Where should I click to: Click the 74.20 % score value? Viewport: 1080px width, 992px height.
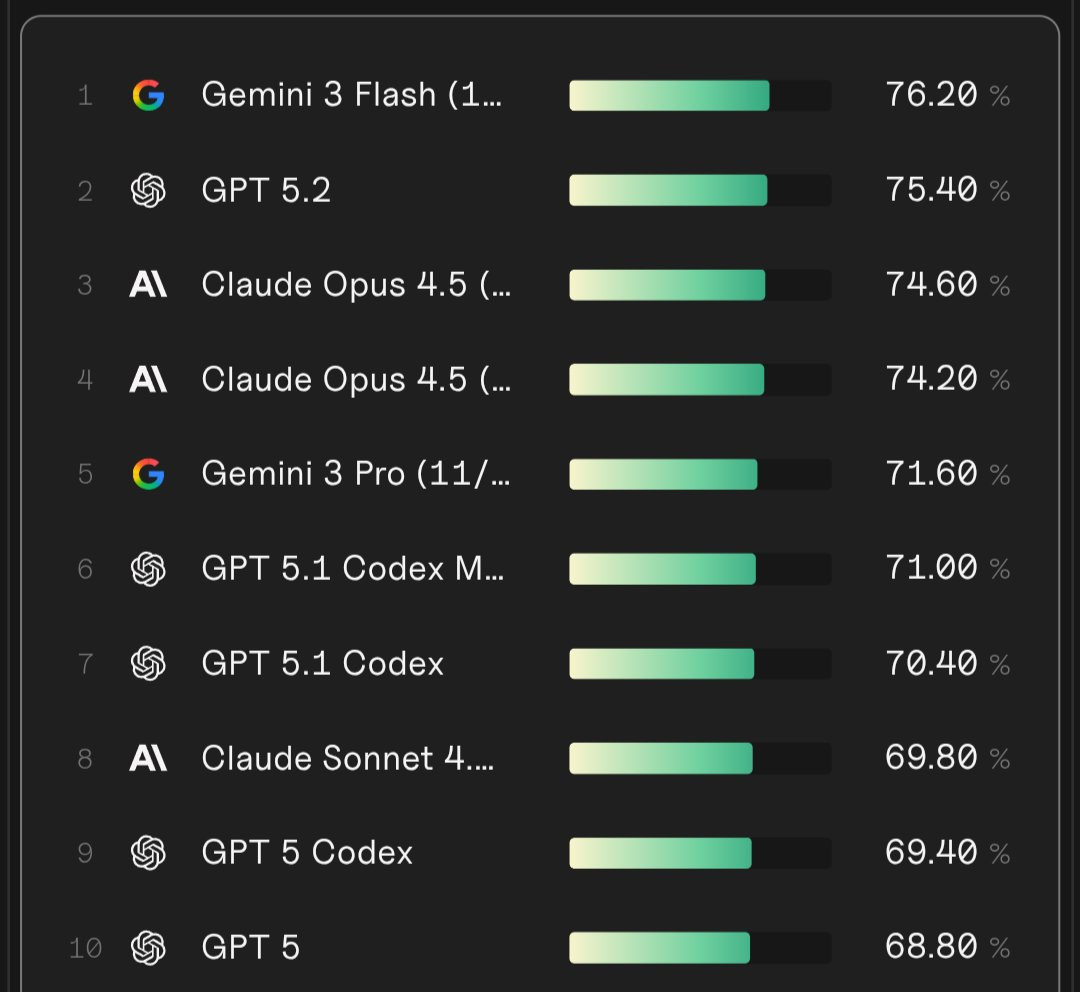point(948,380)
